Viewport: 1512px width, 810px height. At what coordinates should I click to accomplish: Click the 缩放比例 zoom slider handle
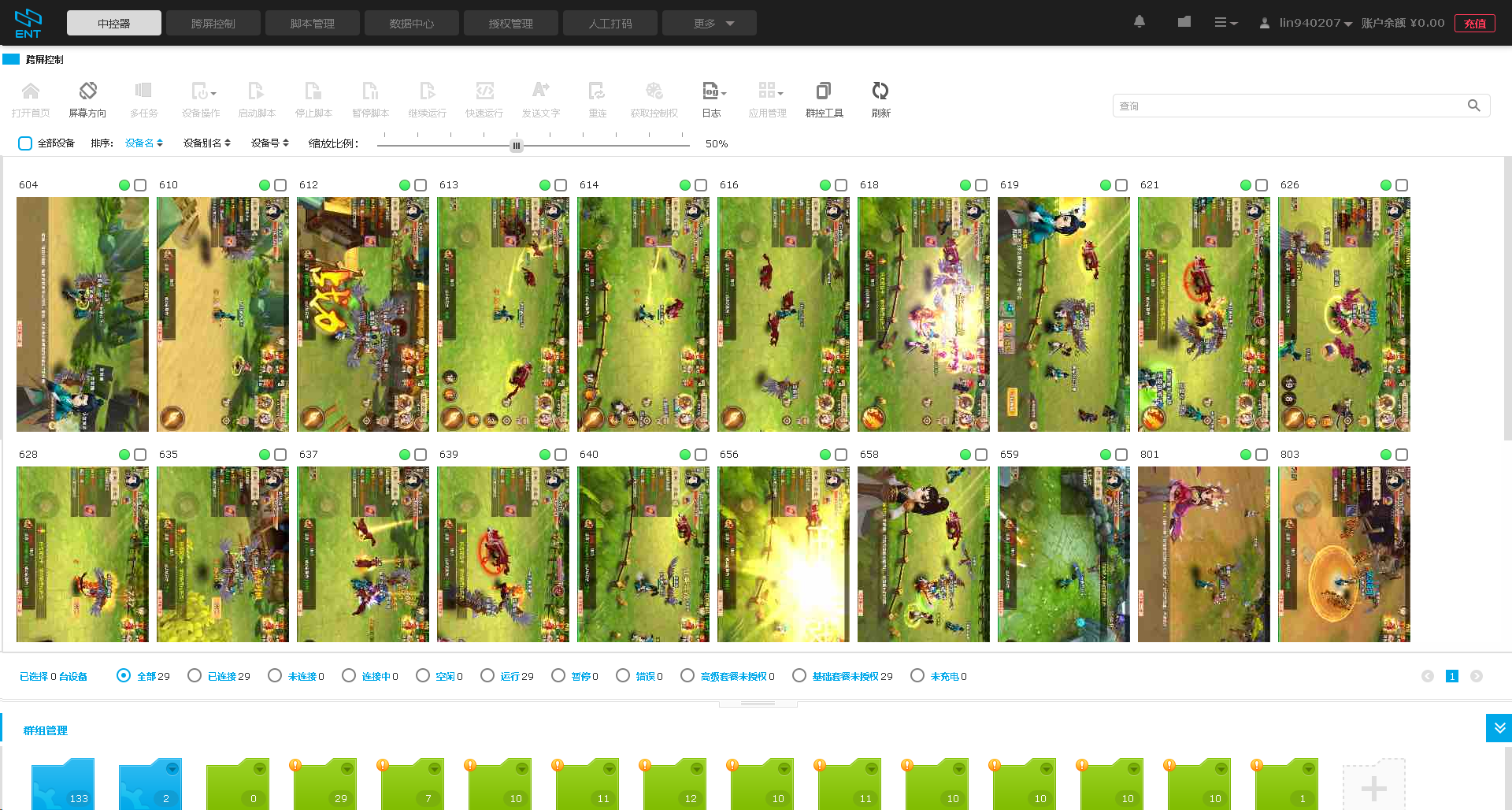point(517,145)
